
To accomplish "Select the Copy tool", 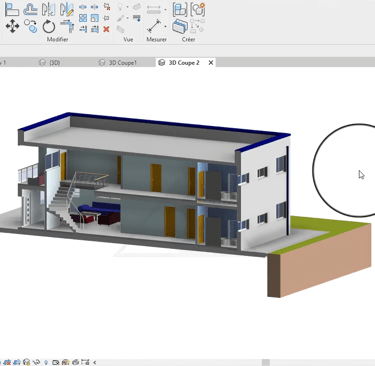I will pos(30,26).
